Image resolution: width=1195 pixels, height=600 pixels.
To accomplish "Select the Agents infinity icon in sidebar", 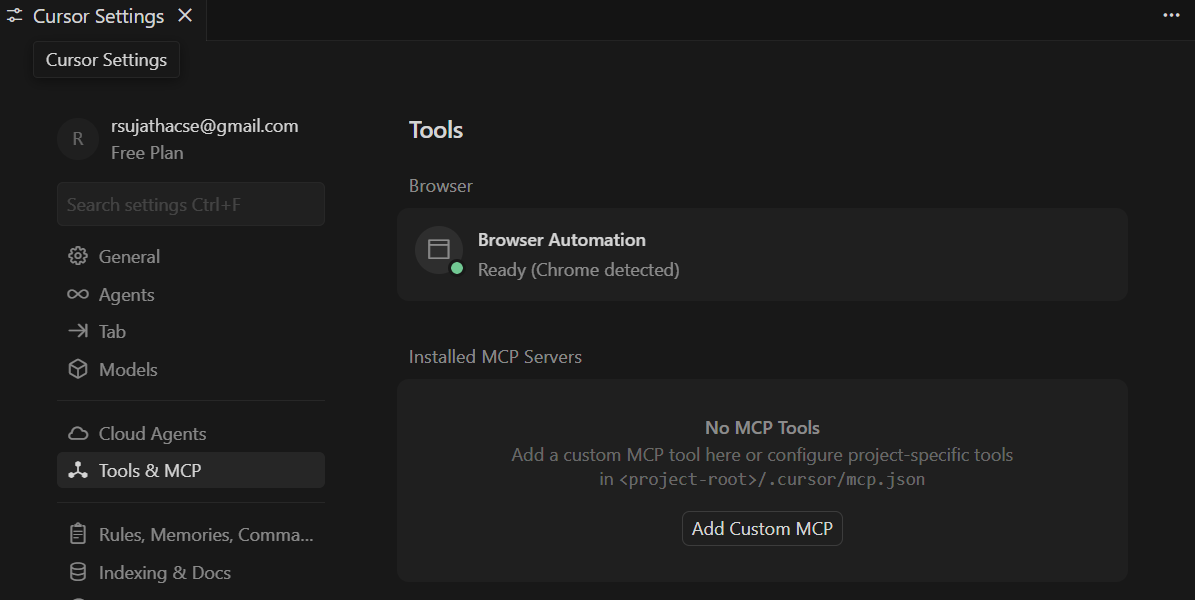I will pyautogui.click(x=78, y=294).
